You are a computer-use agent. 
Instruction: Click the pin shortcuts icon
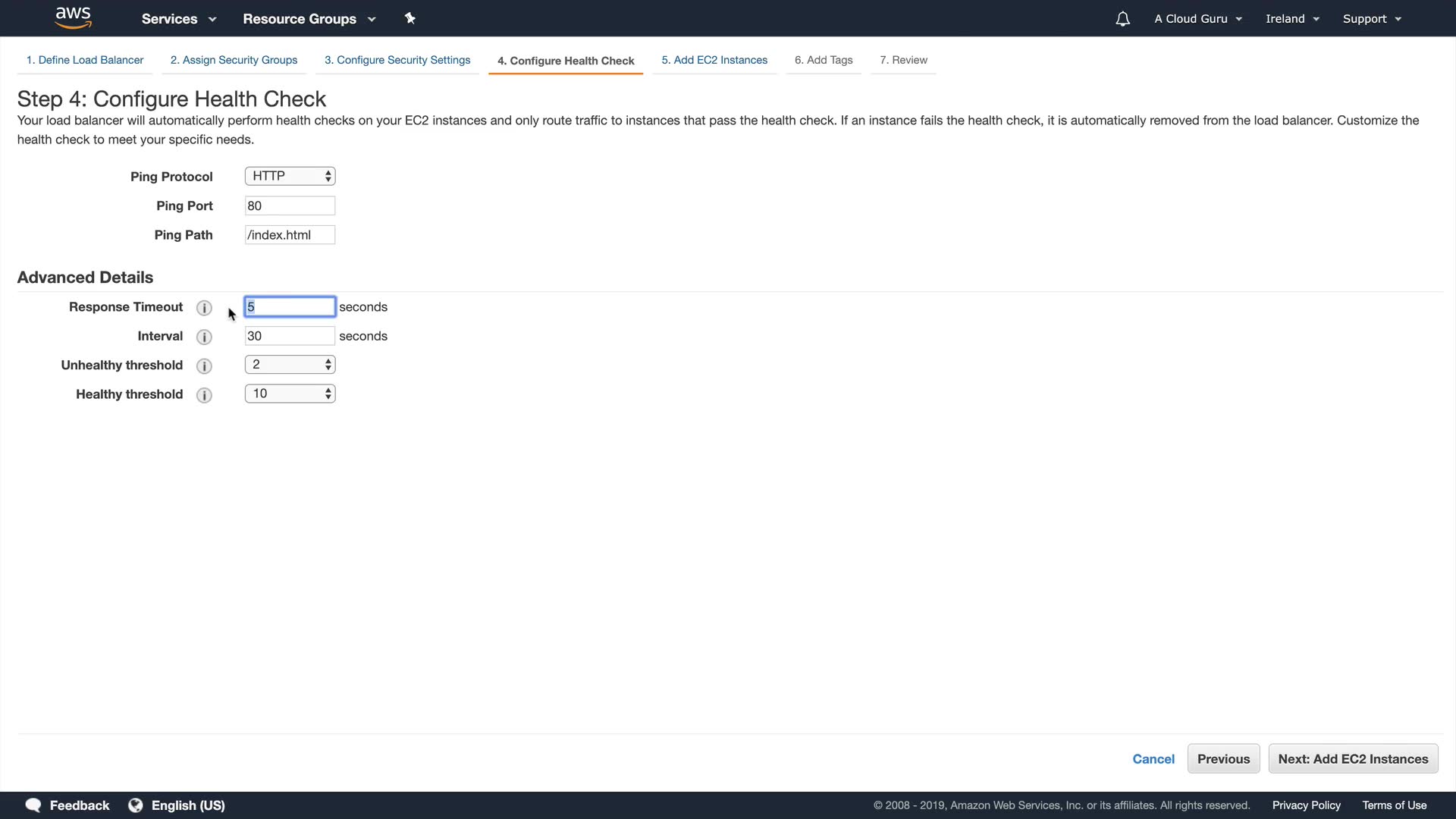click(410, 18)
